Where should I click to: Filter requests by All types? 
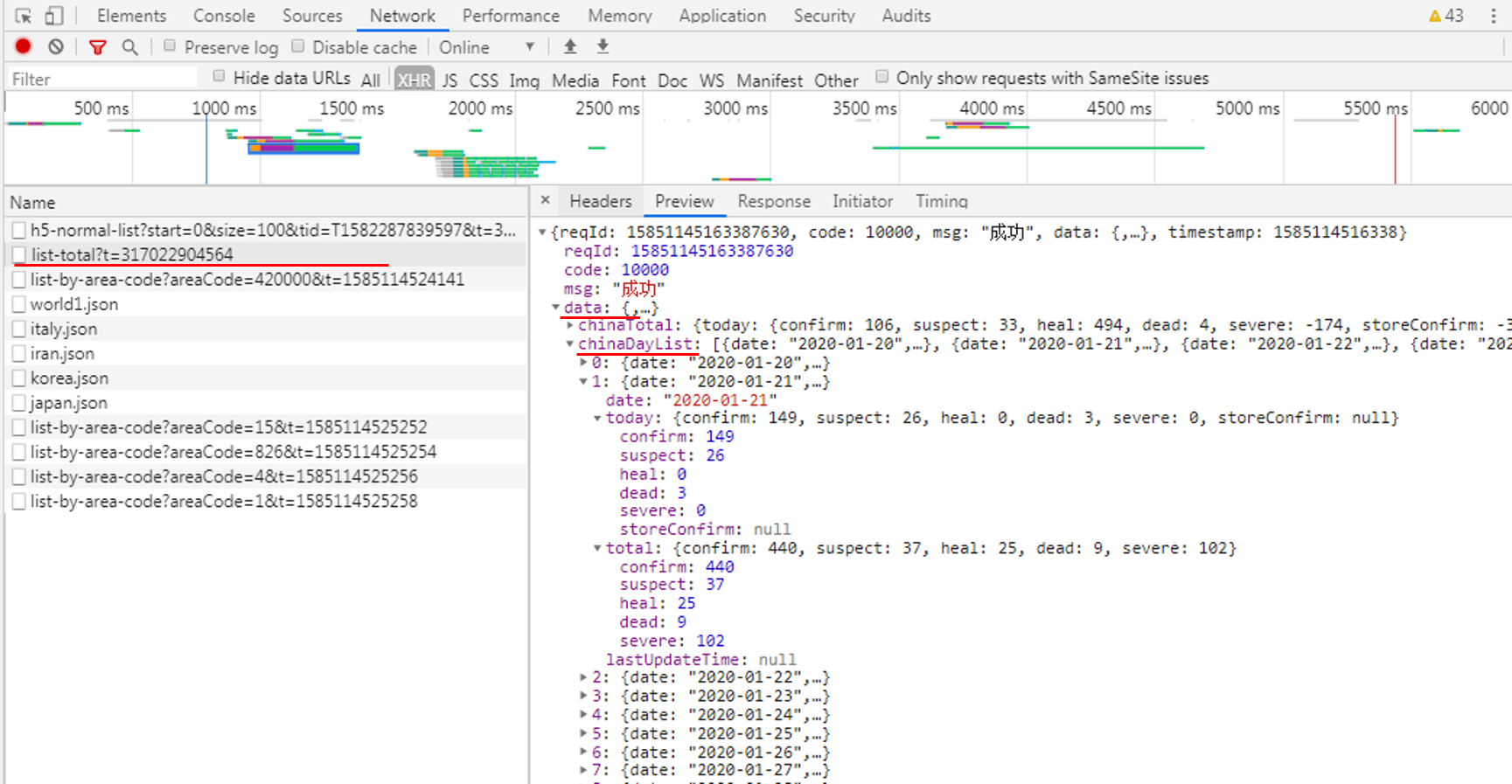click(371, 80)
